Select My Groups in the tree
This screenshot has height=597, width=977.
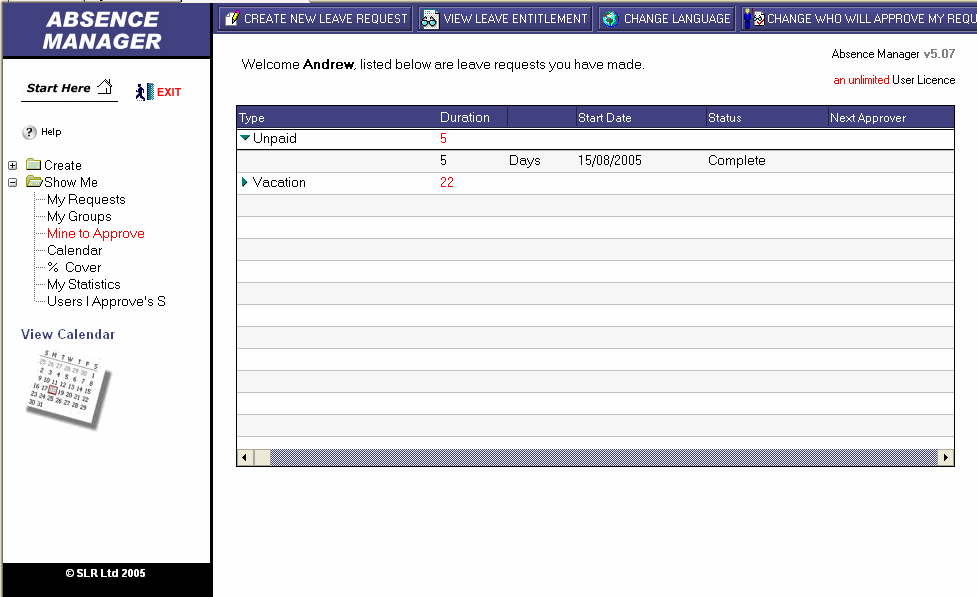79,216
